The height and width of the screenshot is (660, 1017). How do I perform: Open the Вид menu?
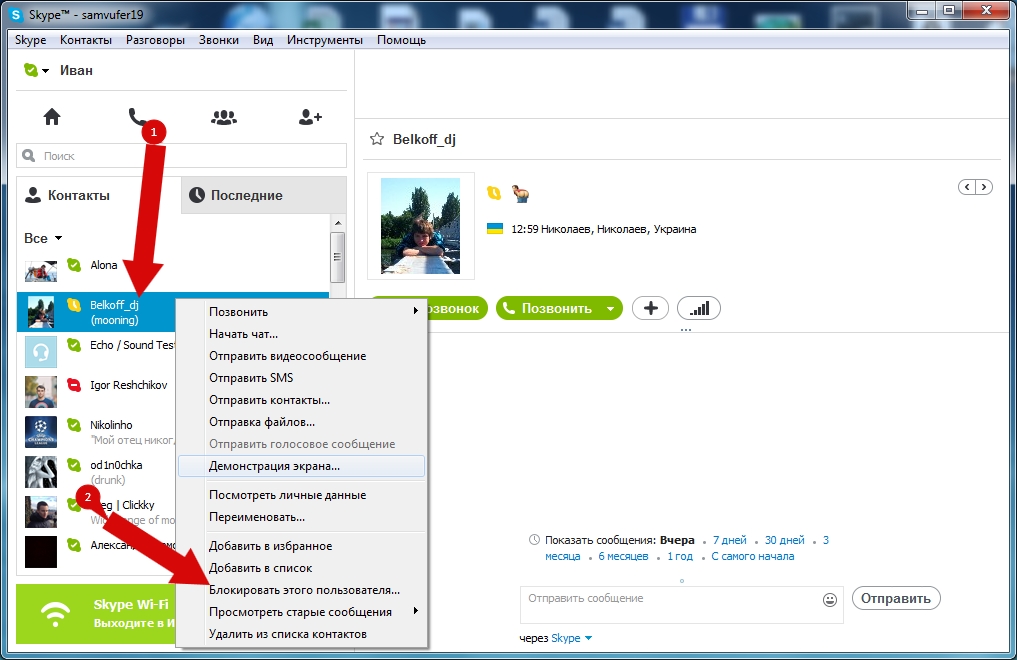coord(263,40)
